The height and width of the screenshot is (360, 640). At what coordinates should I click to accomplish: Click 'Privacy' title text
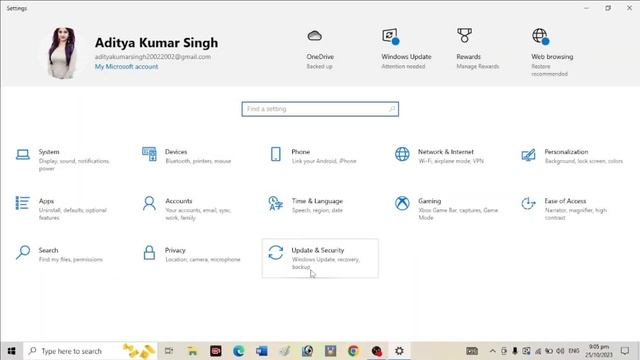pyautogui.click(x=175, y=250)
